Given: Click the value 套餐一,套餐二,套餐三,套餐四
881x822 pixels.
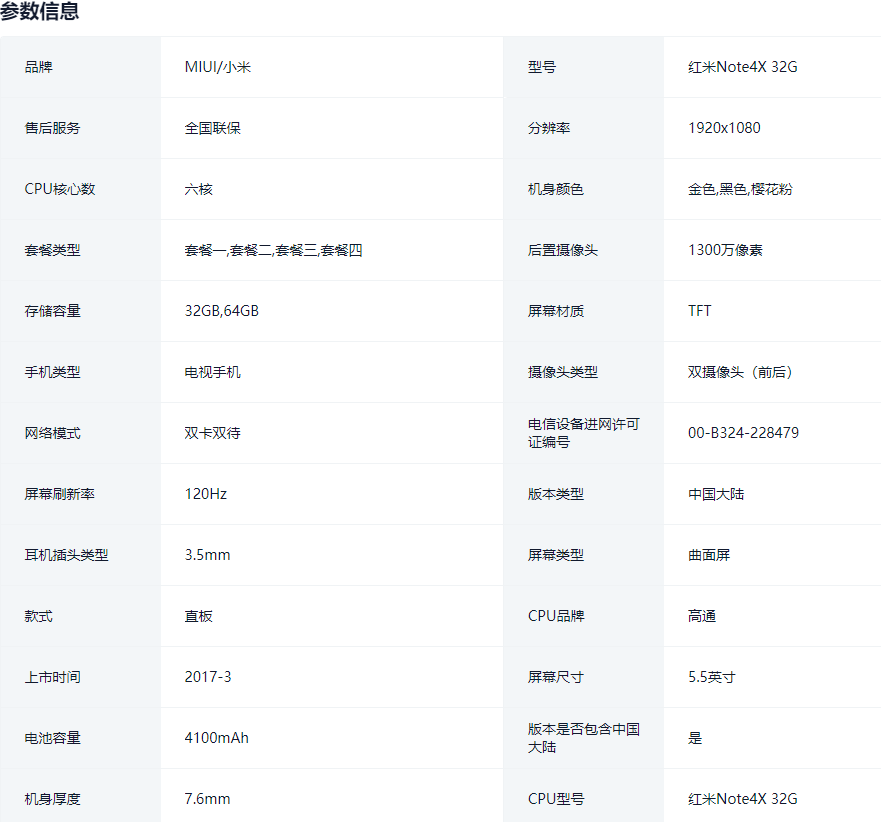Looking at the screenshot, I should (x=273, y=250).
